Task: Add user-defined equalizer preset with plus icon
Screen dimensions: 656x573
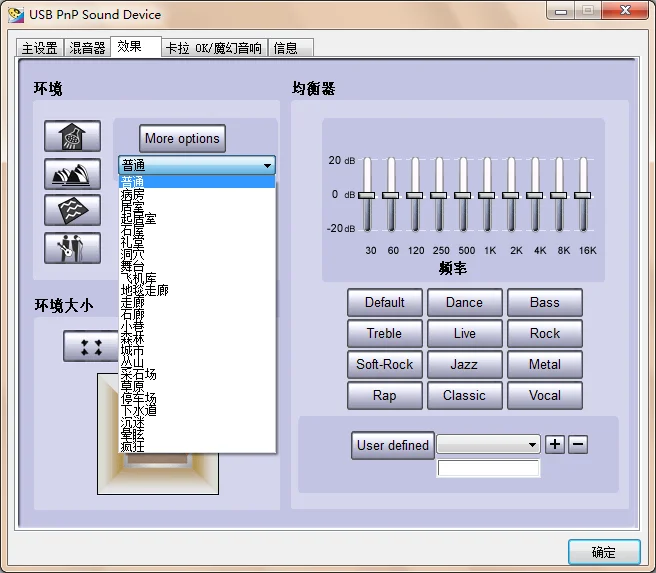Action: 555,444
